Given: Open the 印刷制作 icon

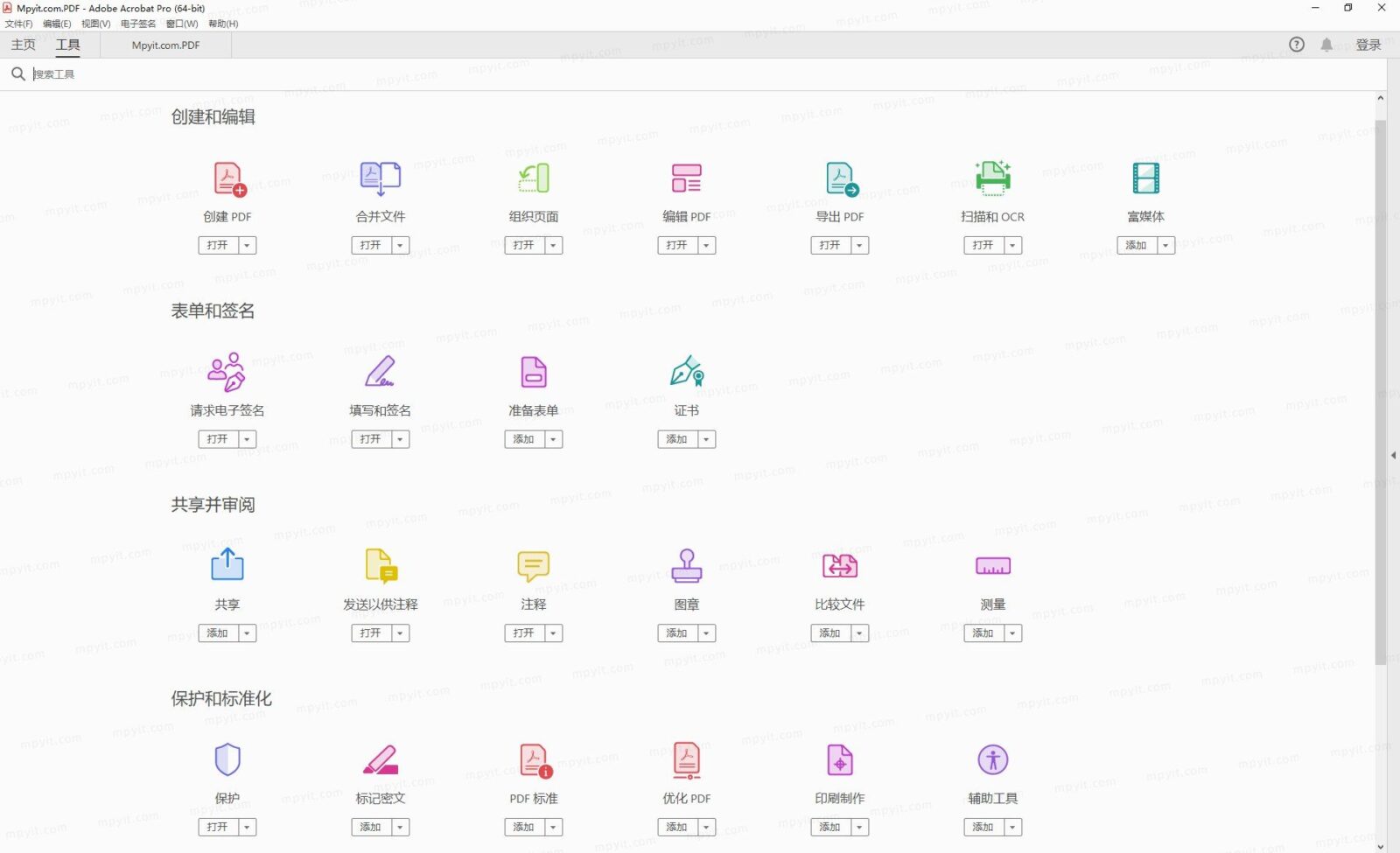Looking at the screenshot, I should (x=840, y=760).
